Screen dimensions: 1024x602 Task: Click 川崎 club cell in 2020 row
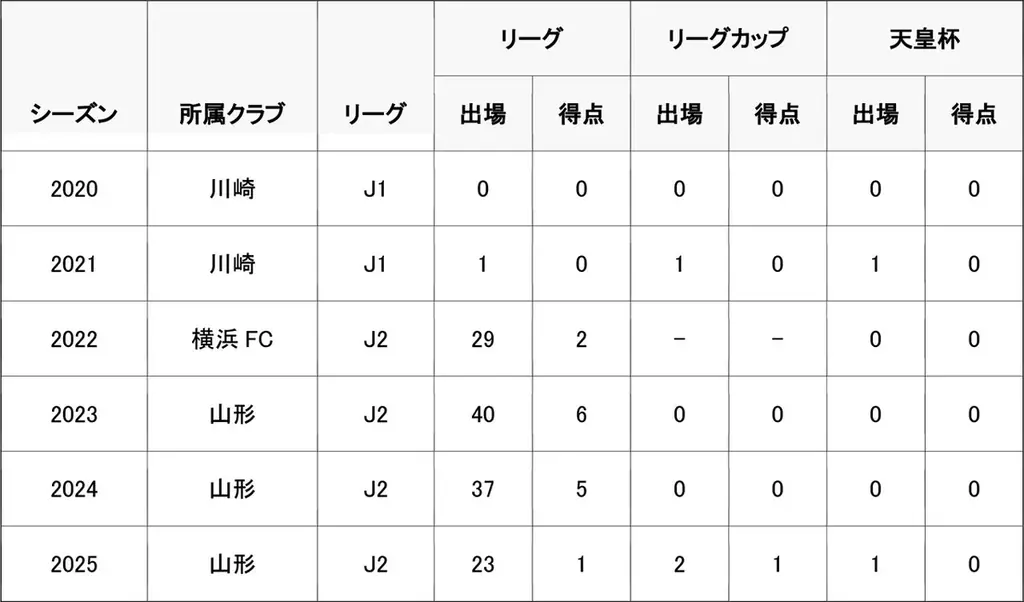[x=232, y=189]
